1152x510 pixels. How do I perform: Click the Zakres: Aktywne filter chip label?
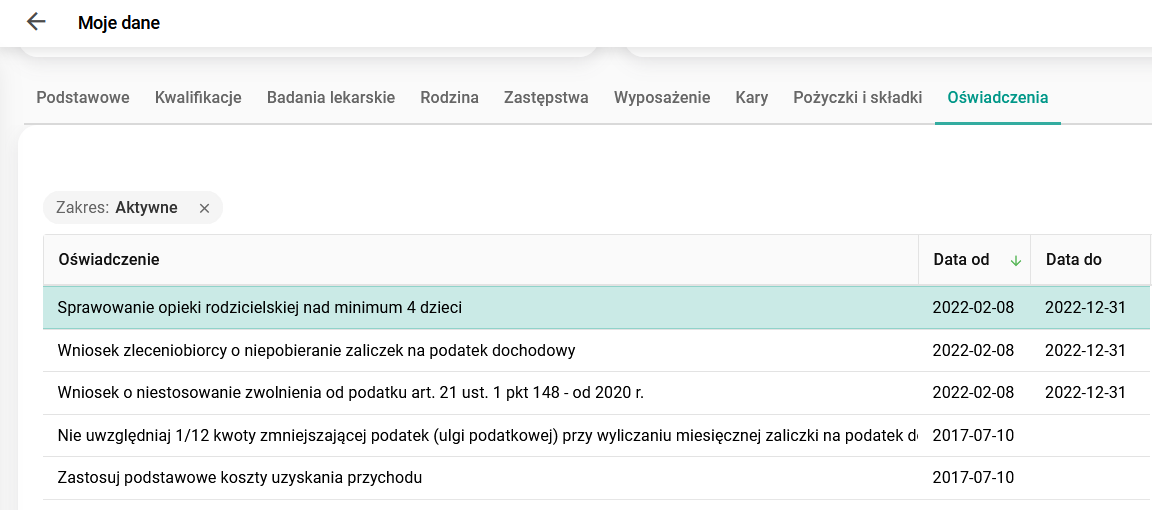point(117,208)
